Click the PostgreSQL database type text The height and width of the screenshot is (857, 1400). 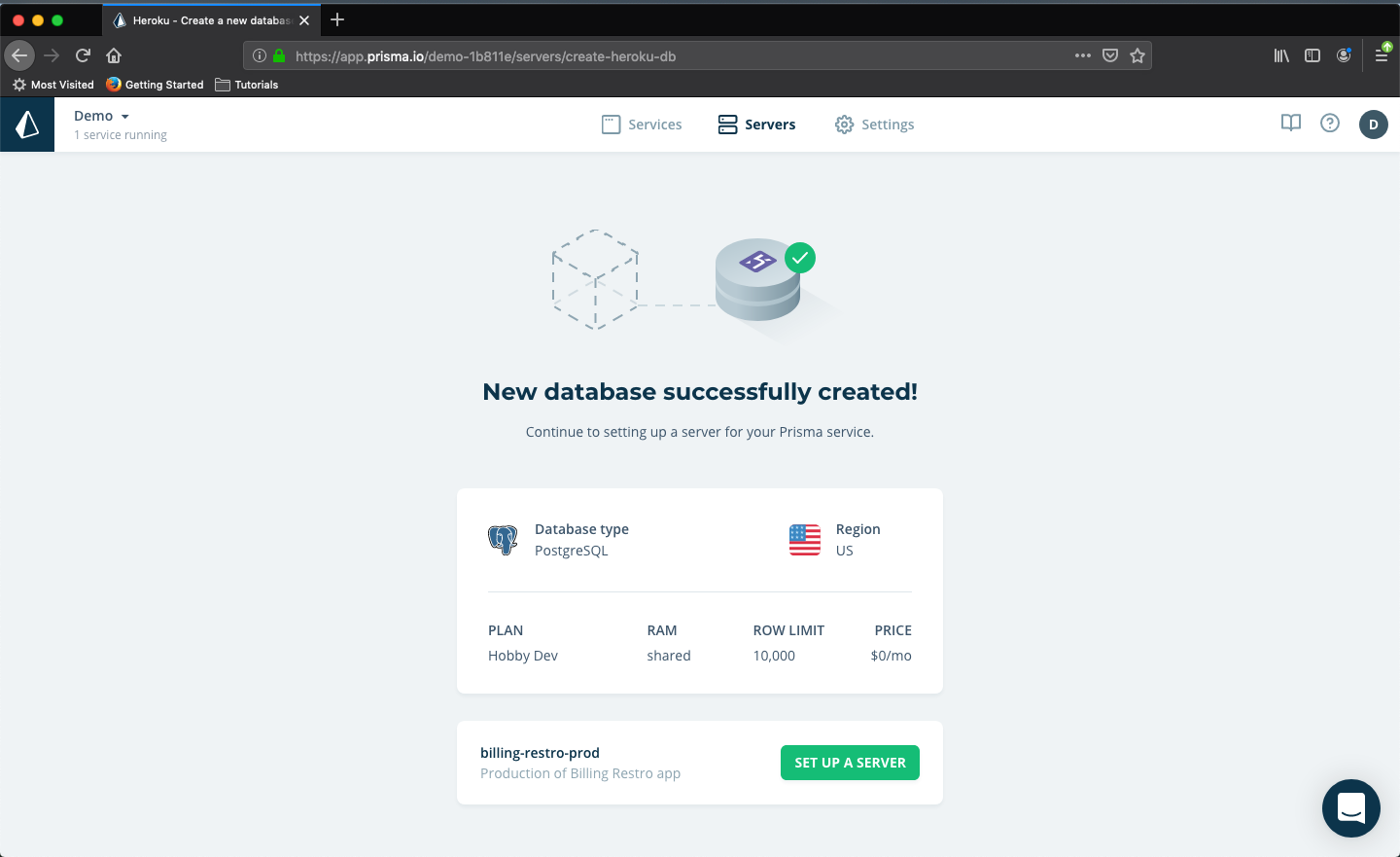(572, 551)
